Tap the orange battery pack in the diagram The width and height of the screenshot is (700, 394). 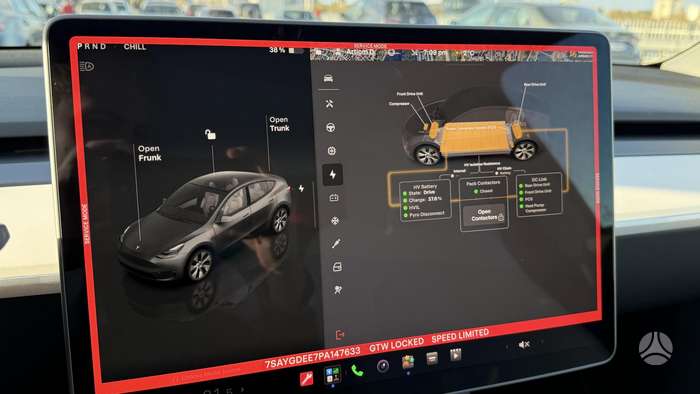click(x=475, y=138)
